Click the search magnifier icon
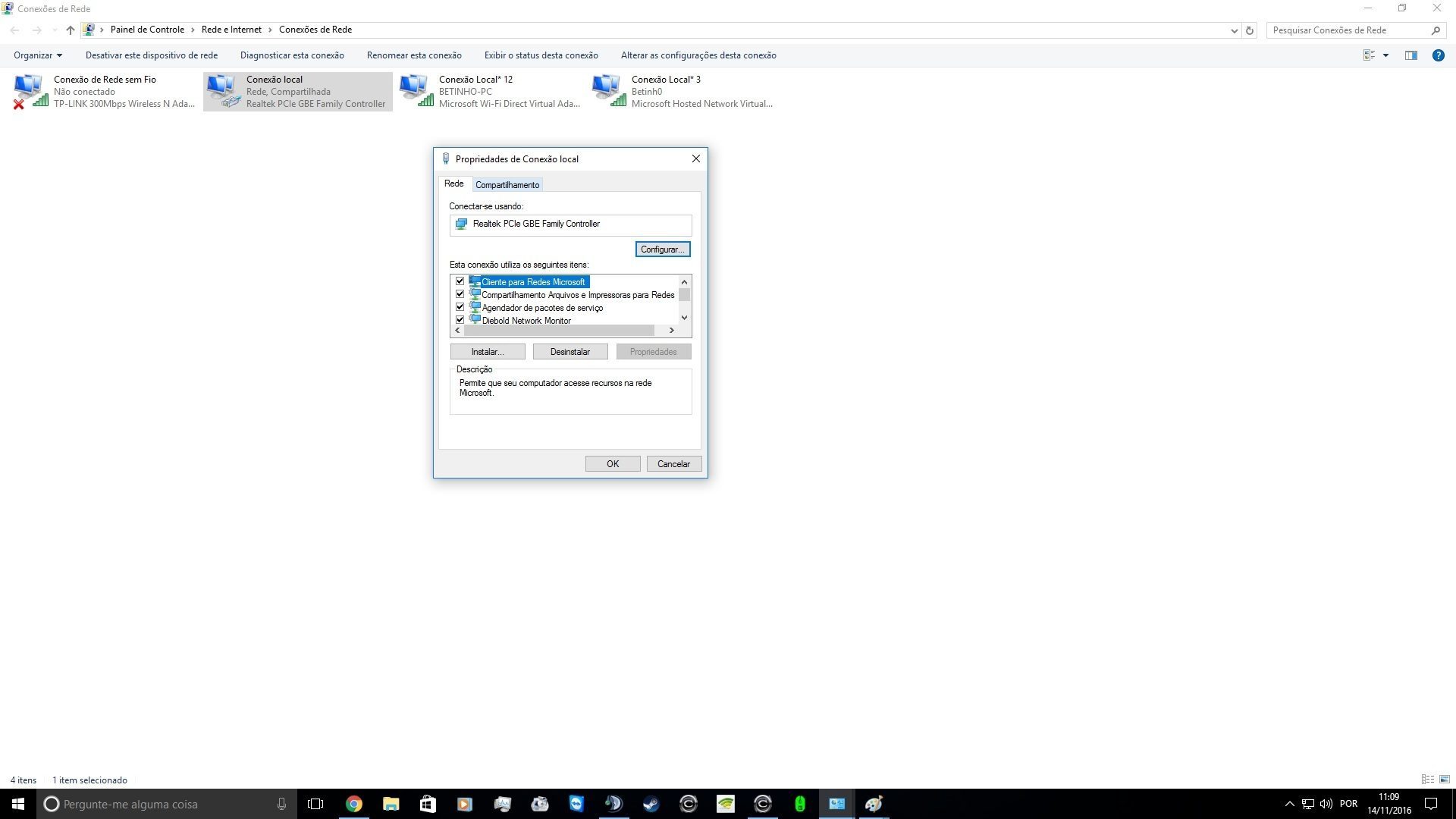The image size is (1456, 819). click(1436, 30)
